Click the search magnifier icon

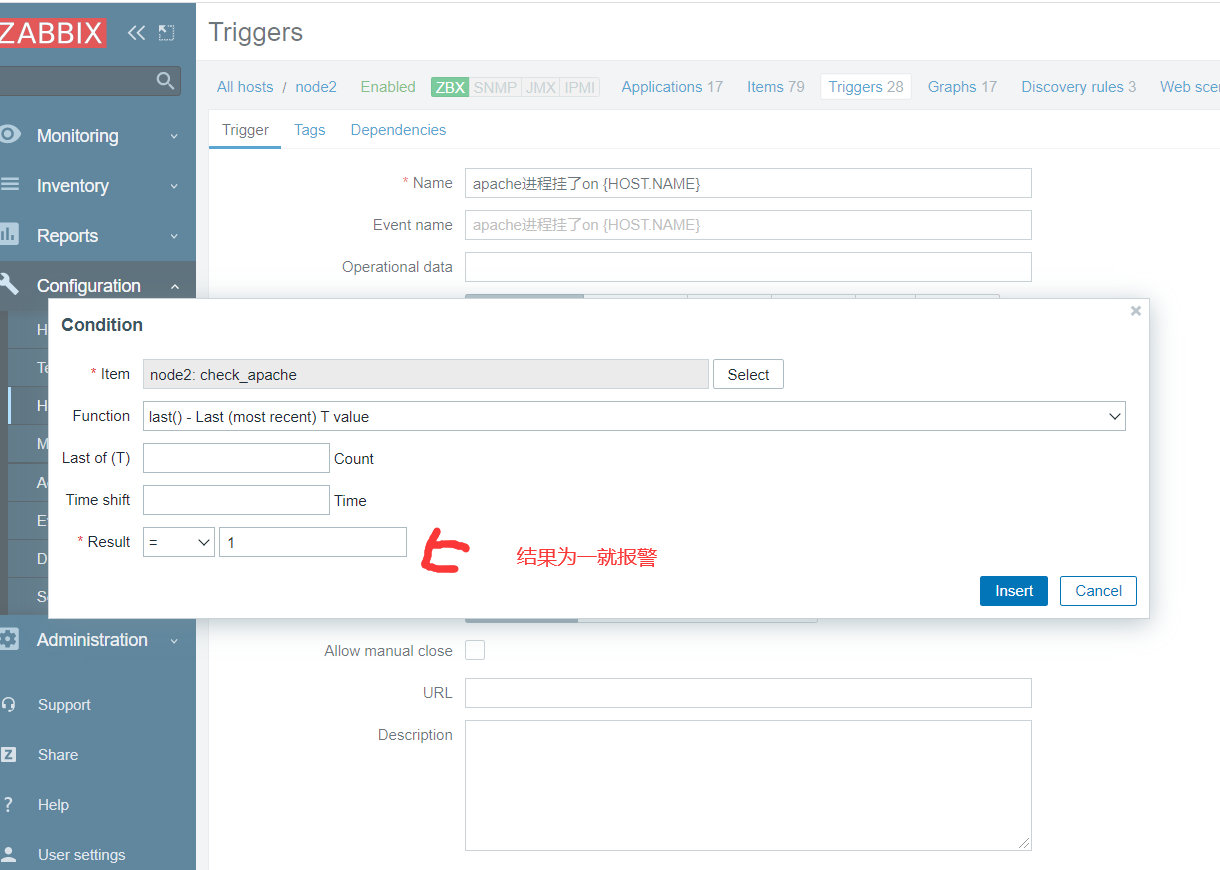point(165,81)
